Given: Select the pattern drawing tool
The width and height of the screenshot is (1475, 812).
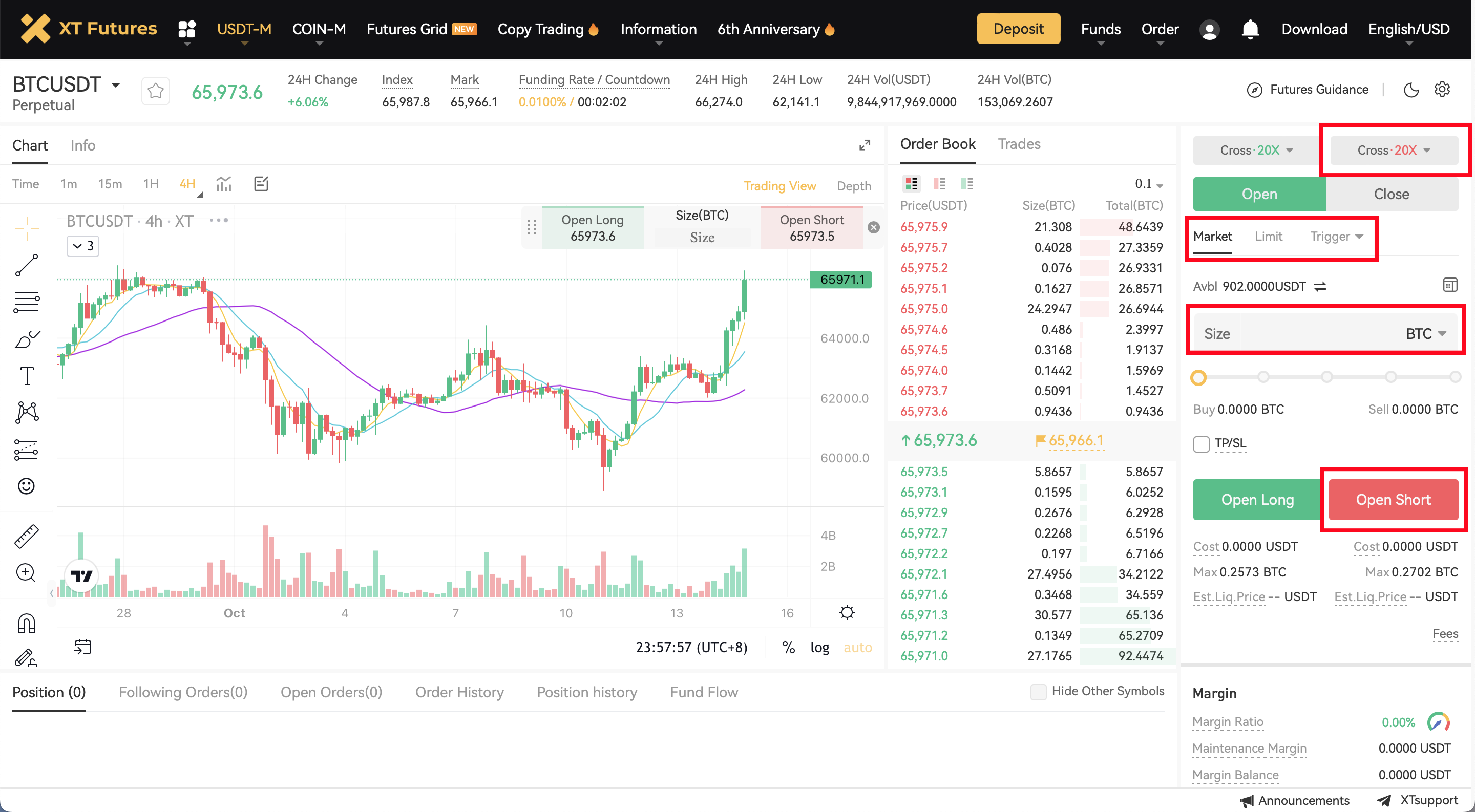Looking at the screenshot, I should tap(26, 413).
